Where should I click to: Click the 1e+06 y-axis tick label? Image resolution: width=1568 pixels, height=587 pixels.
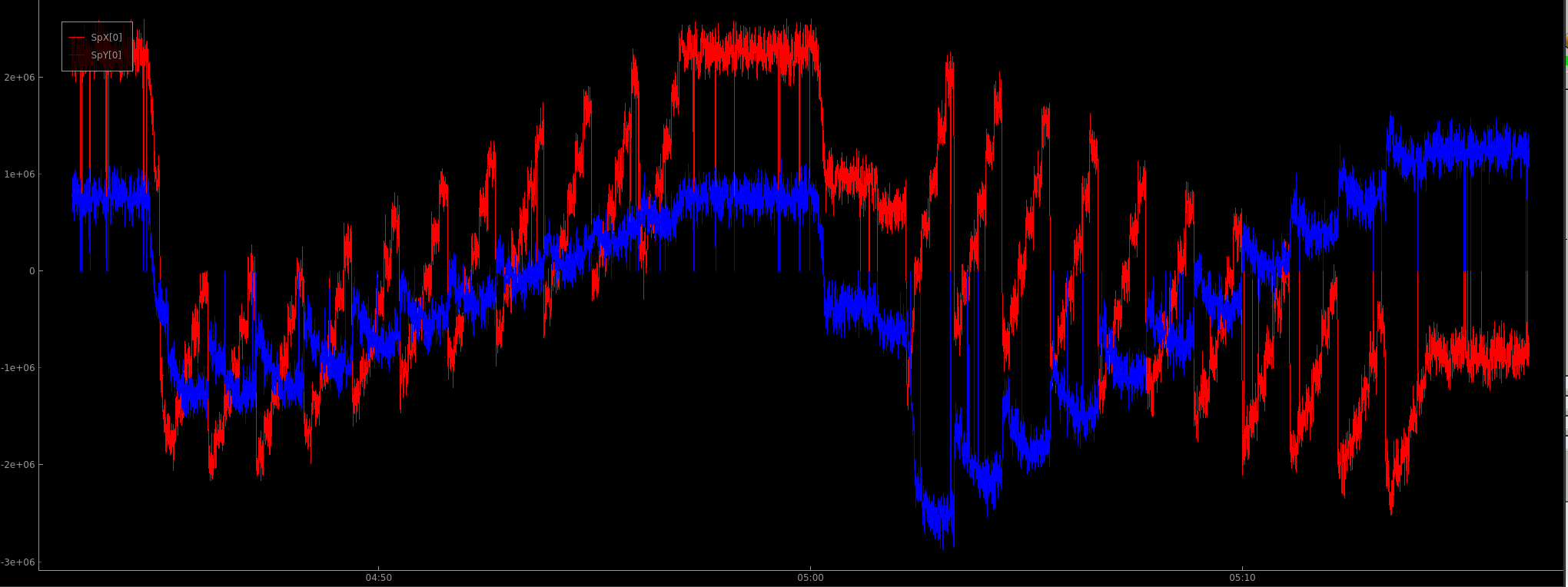pyautogui.click(x=19, y=174)
